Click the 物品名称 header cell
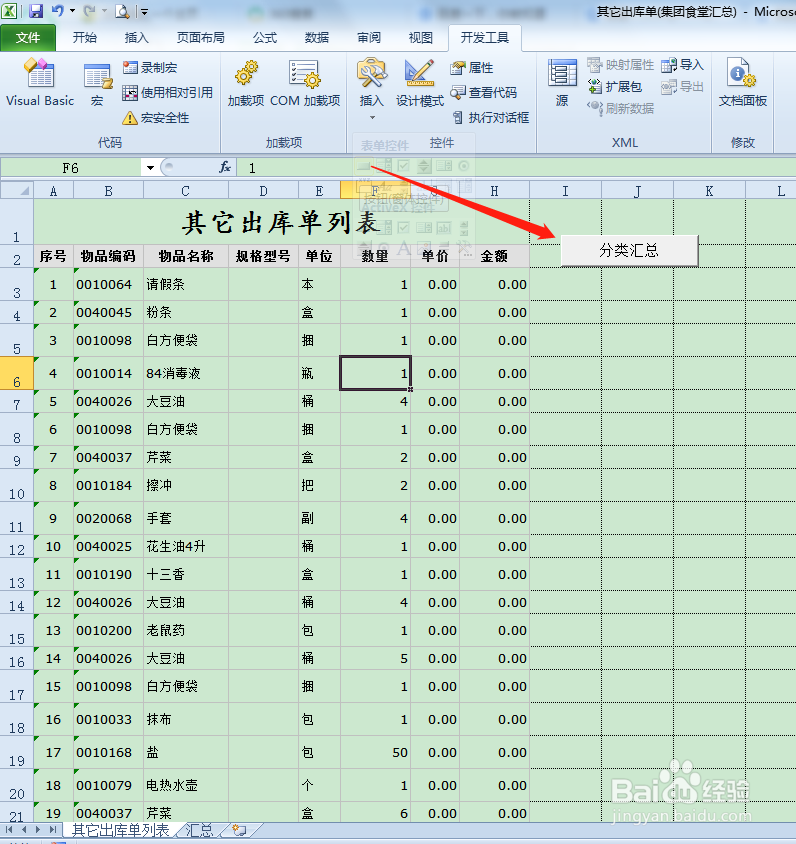The image size is (796, 844). (186, 256)
